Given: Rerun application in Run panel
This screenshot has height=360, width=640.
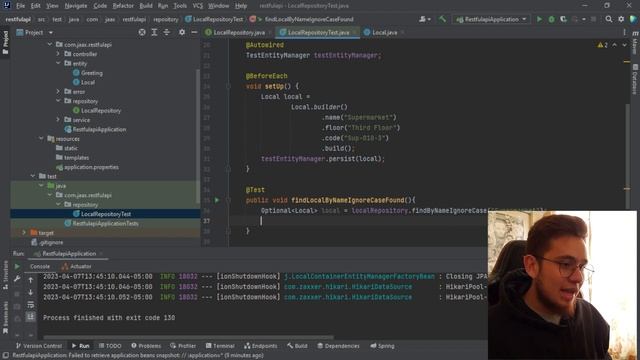Looking at the screenshot, I should coord(17,267).
